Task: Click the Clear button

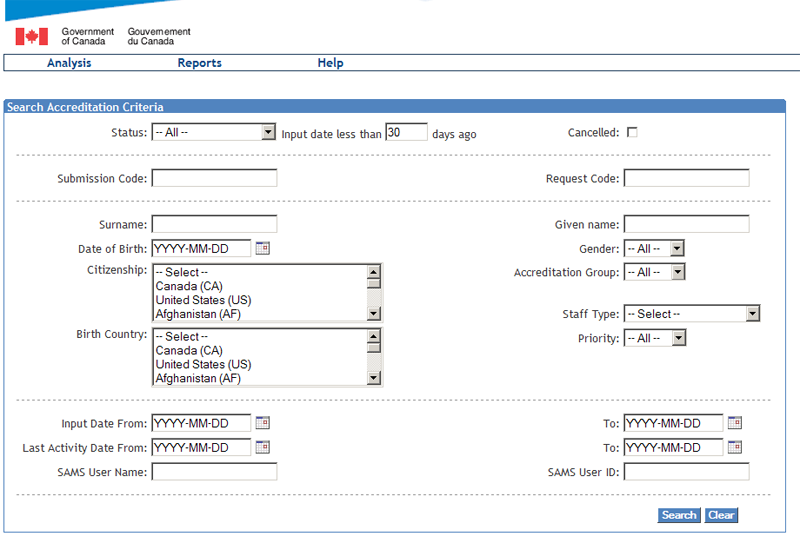Action: [x=721, y=515]
